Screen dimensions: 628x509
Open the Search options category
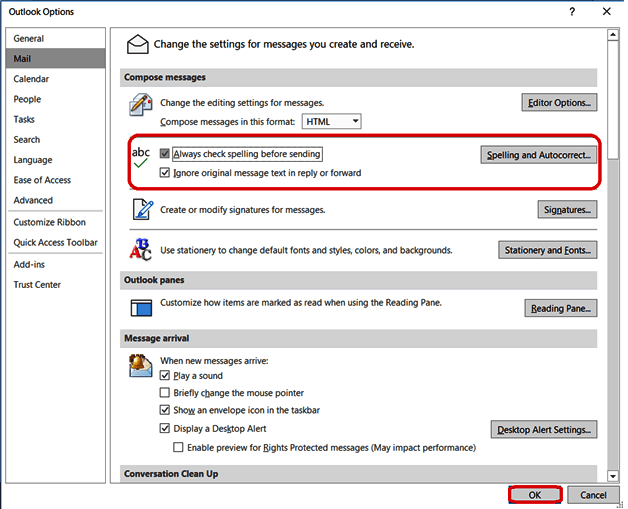pos(56,139)
